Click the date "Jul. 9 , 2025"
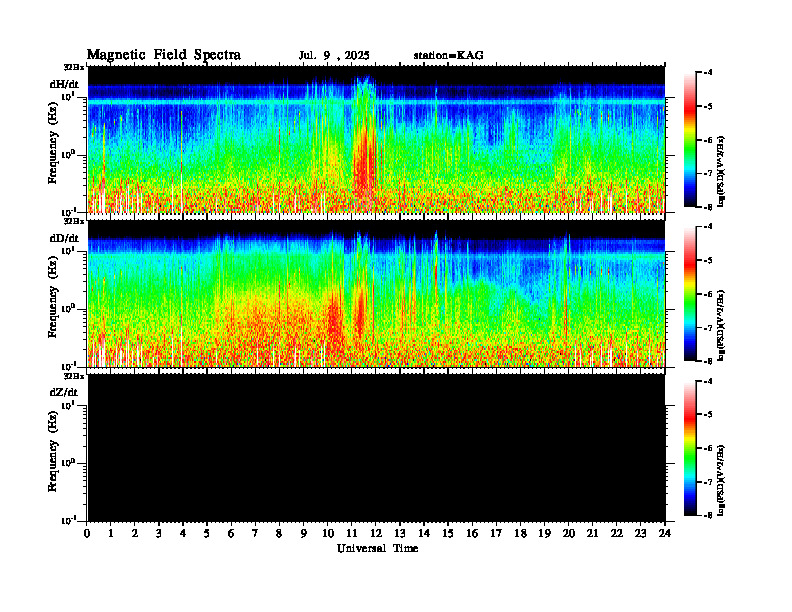This screenshot has width=792, height=612. pos(334,56)
